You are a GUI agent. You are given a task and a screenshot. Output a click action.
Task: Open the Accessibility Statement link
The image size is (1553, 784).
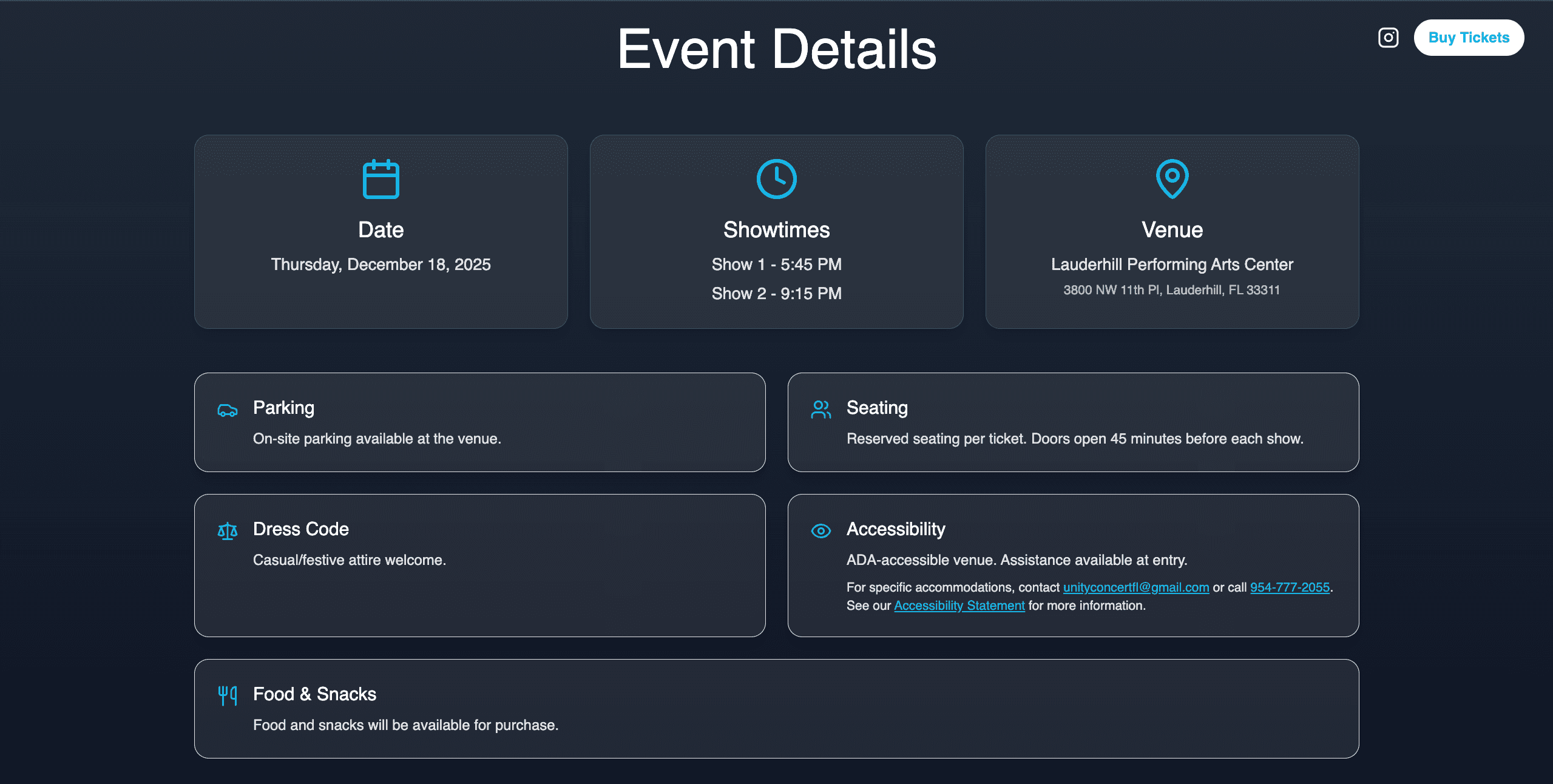[x=959, y=606]
